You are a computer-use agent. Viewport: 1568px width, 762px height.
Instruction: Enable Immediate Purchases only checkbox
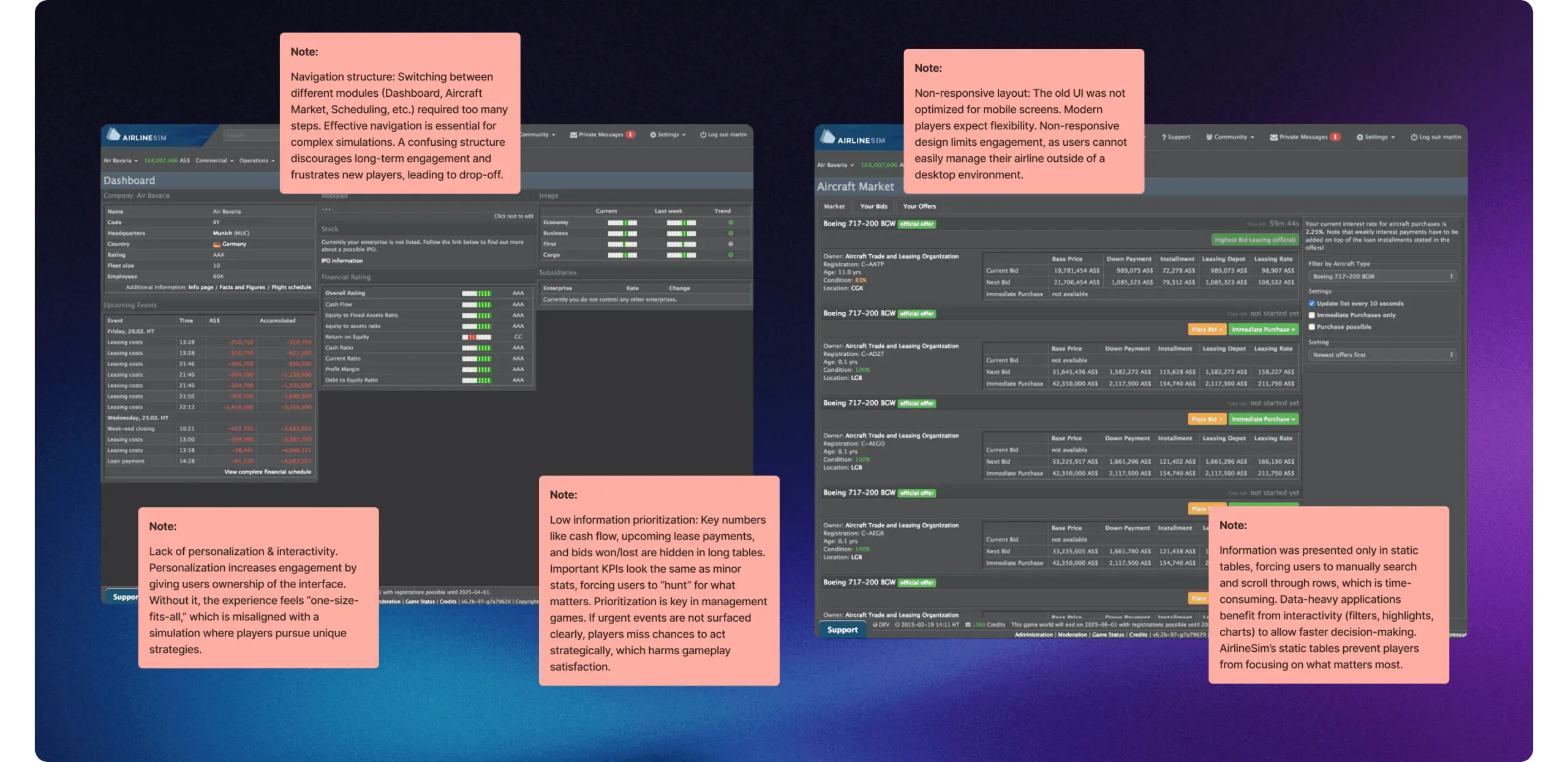coord(1312,315)
